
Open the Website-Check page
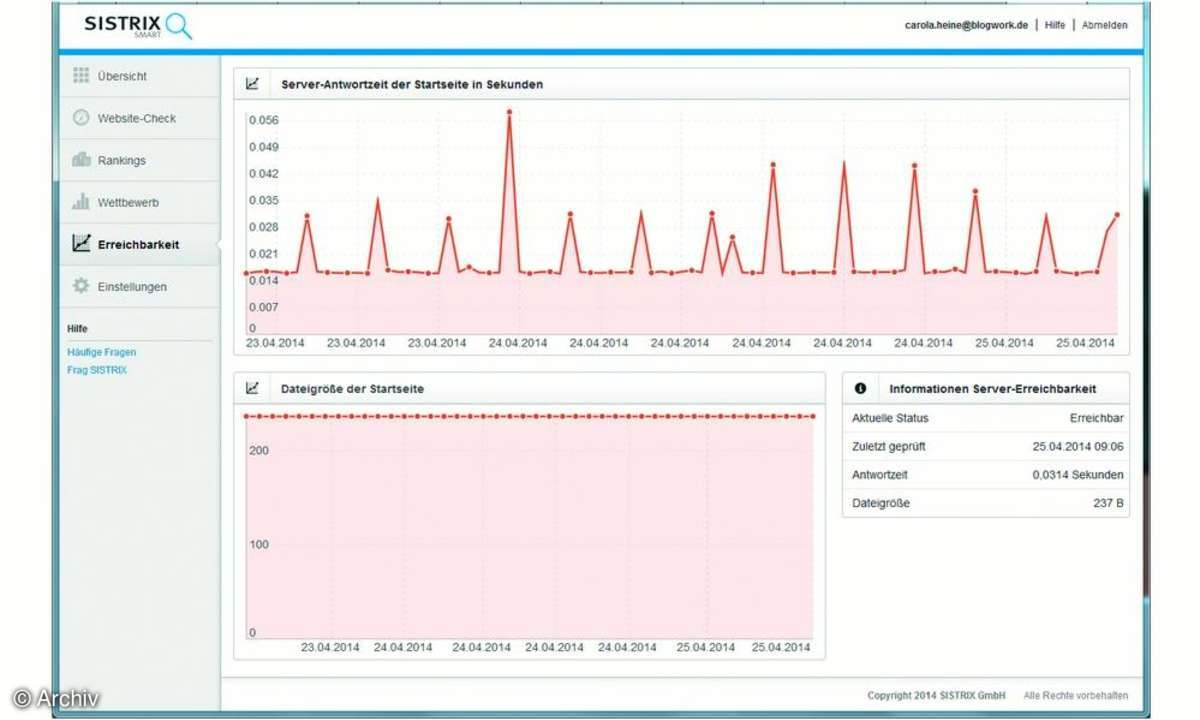(139, 118)
